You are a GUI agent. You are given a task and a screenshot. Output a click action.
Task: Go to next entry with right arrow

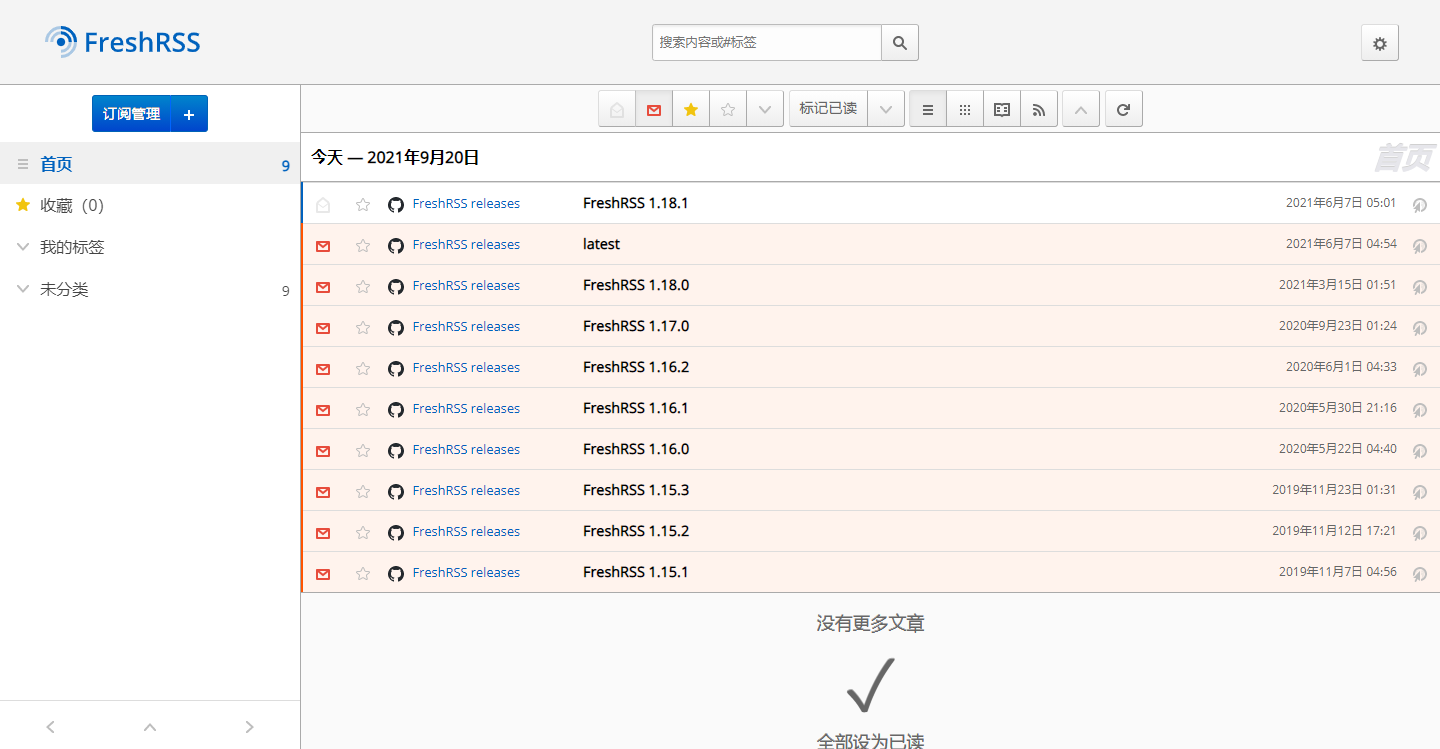pos(250,727)
